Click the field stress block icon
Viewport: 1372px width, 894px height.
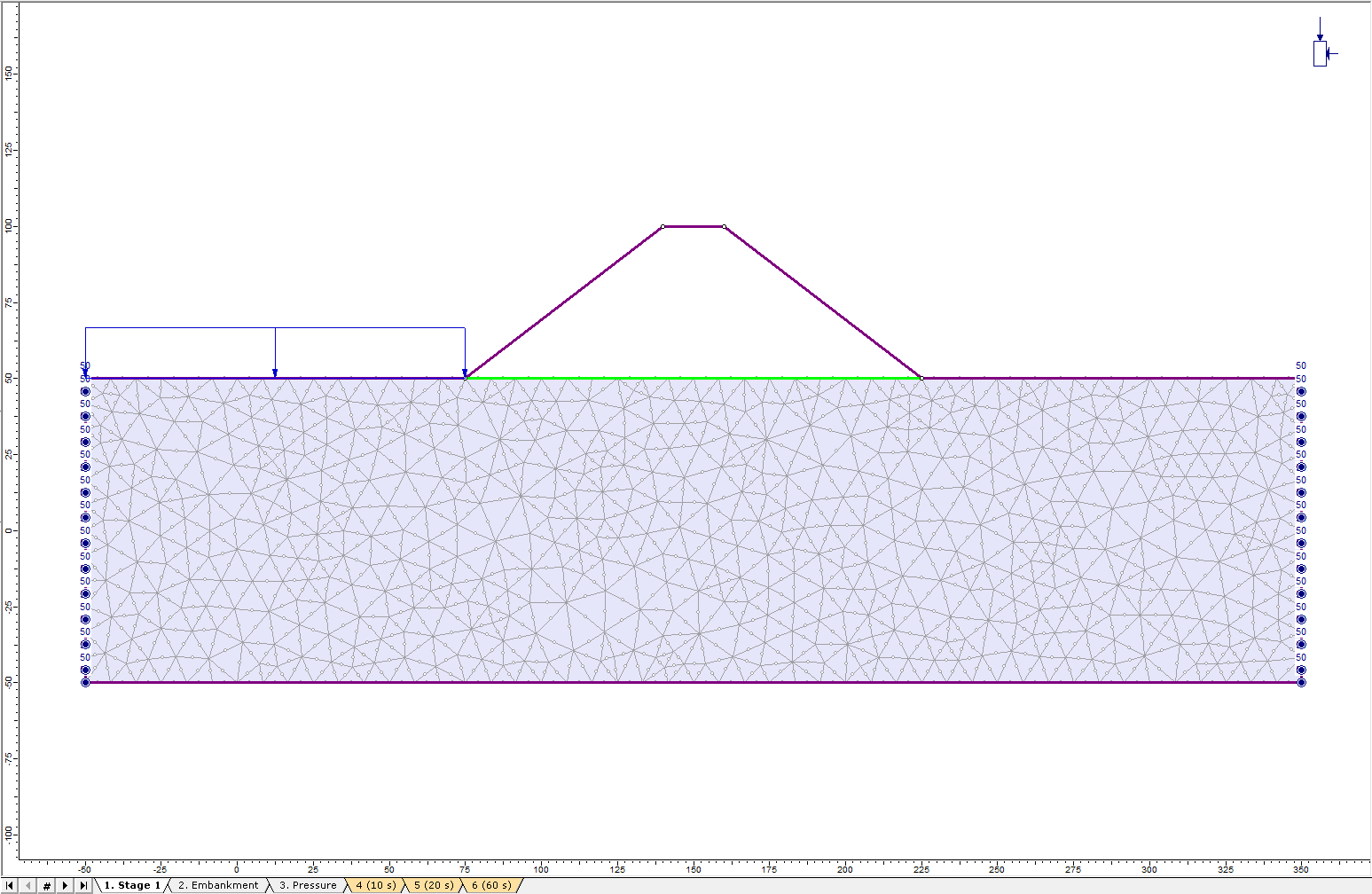1320,53
